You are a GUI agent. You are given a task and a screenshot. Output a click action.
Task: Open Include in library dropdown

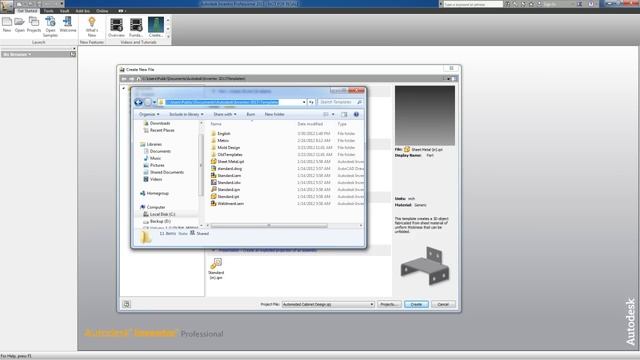tap(186, 114)
